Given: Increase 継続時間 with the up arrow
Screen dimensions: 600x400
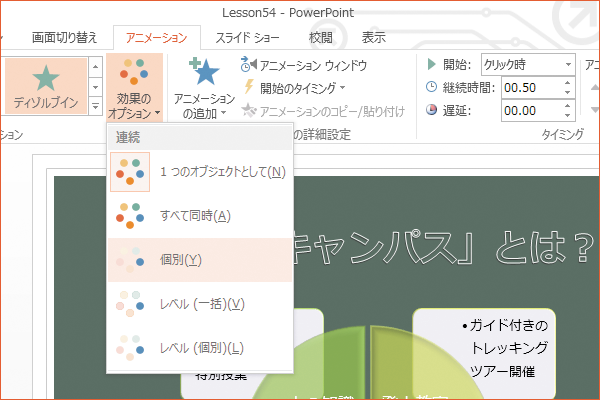Looking at the screenshot, I should (567, 83).
